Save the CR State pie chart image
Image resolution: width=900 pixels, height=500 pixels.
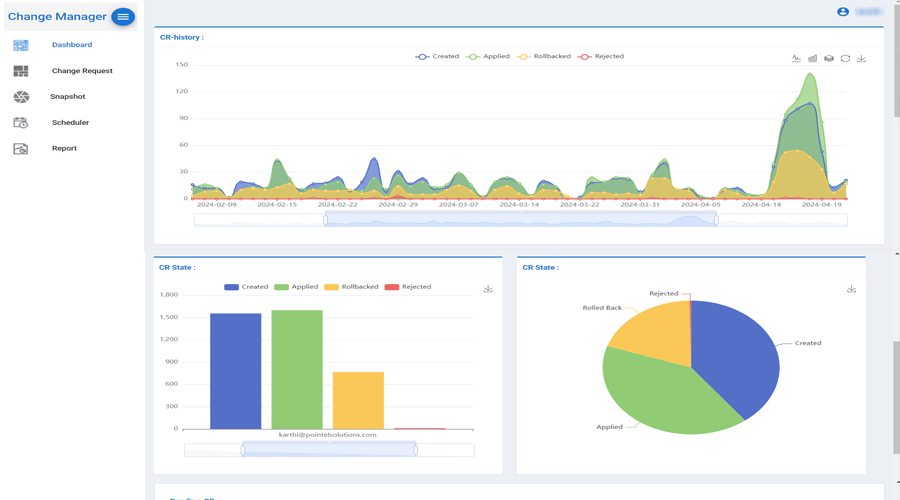(x=851, y=289)
